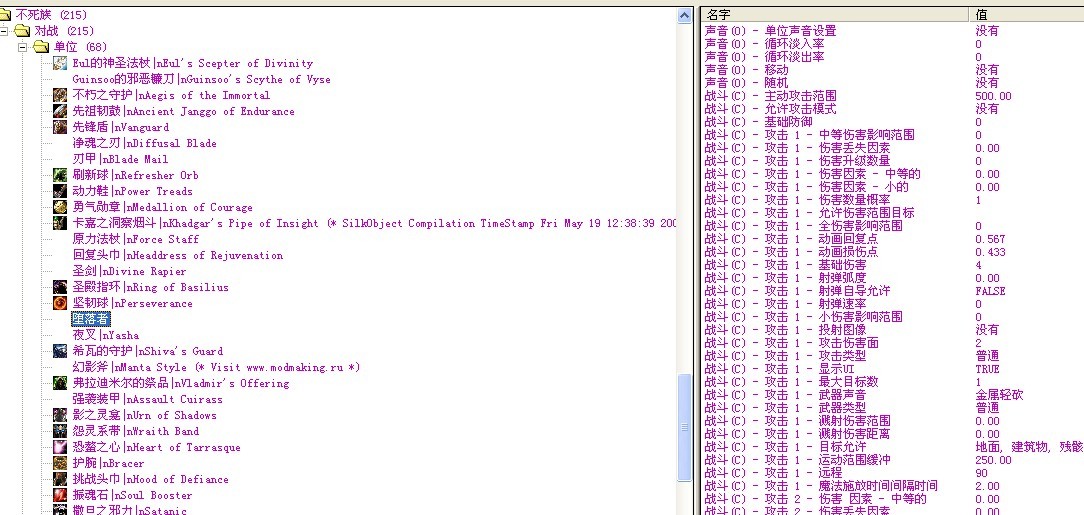The height and width of the screenshot is (515, 1084).
Task: Select 攻击 1 基础伤害 property row
Action: (x=785, y=265)
